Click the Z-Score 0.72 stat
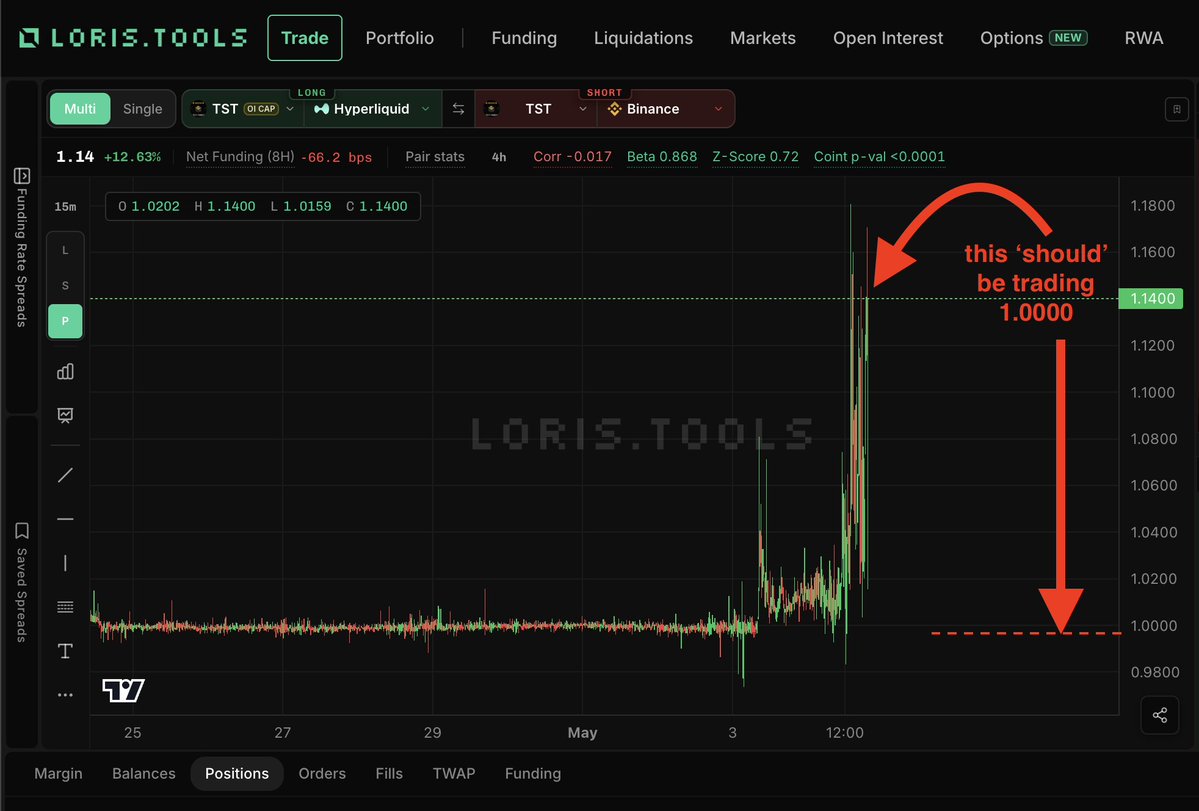This screenshot has height=811, width=1199. 755,157
